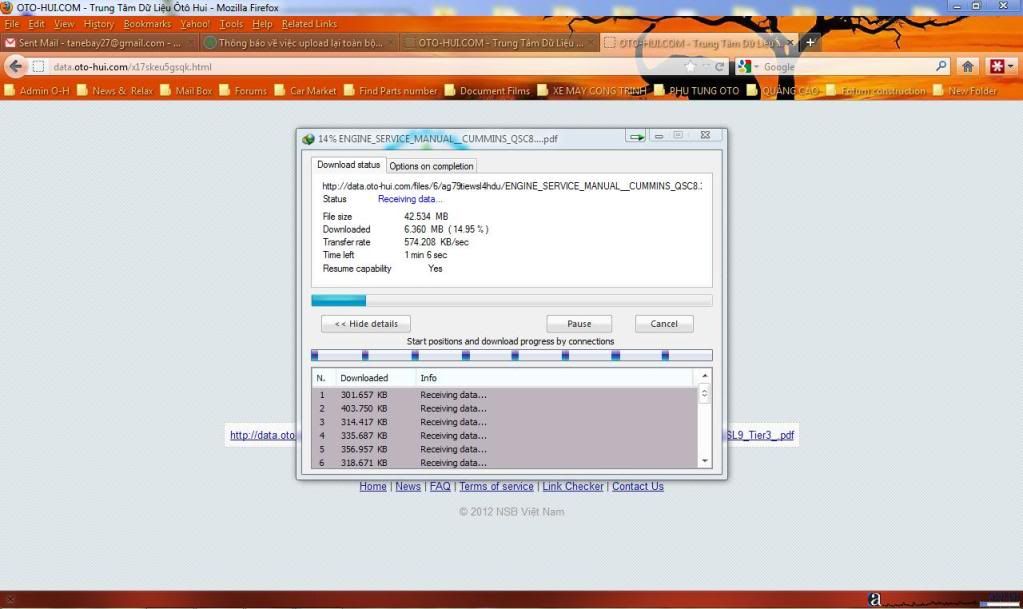Click the bookmark star in address bar
This screenshot has width=1023, height=609.
pyautogui.click(x=690, y=67)
